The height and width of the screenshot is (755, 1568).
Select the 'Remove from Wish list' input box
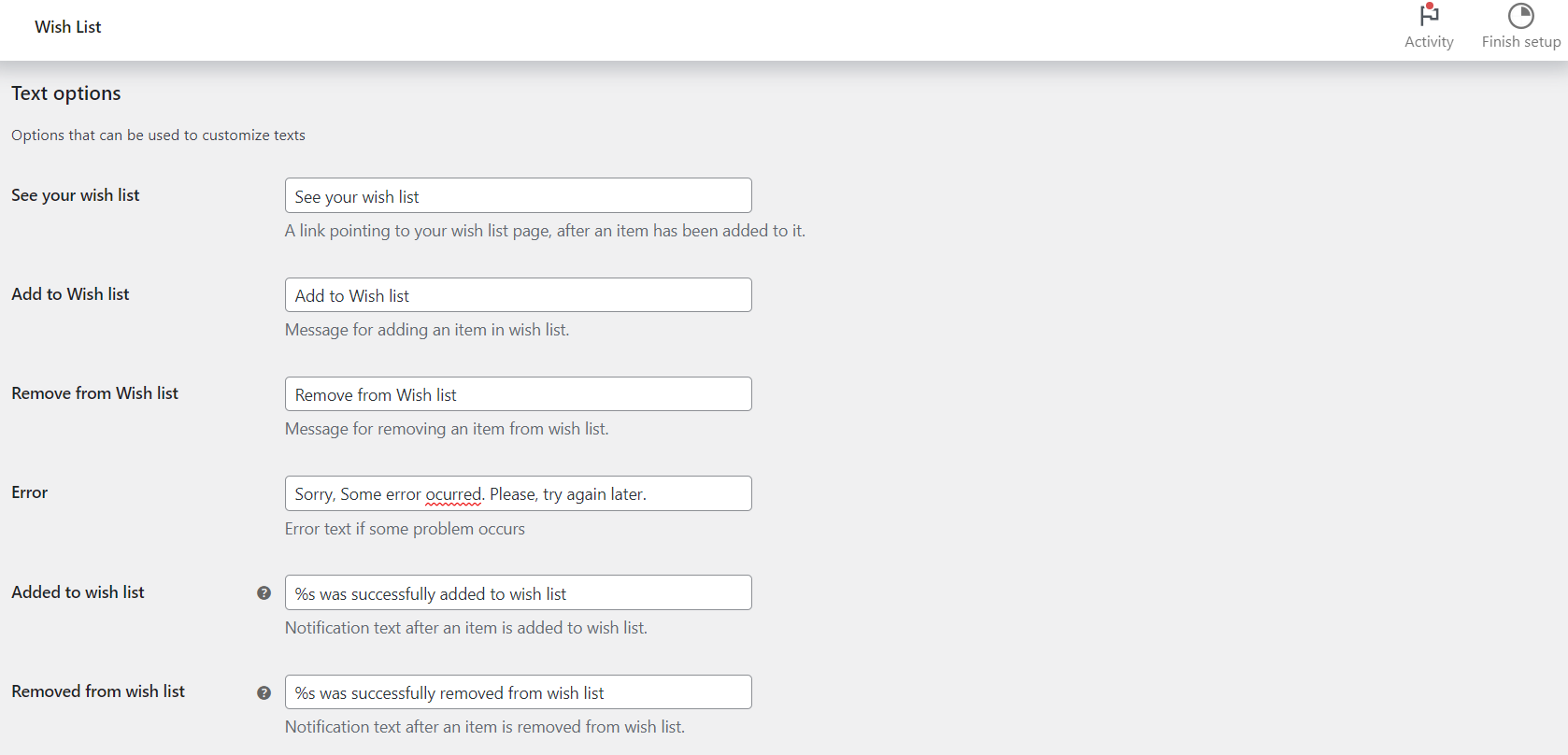coord(518,394)
